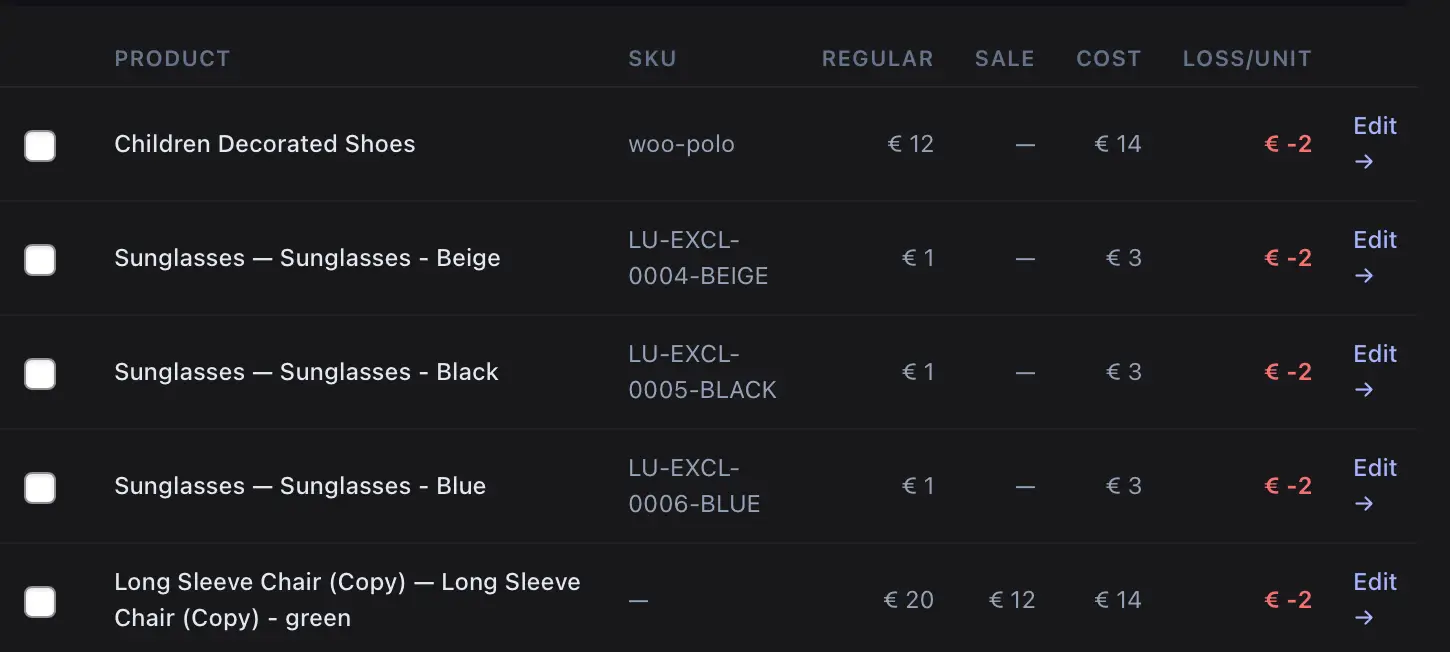Click the SALE column header

click(1004, 59)
